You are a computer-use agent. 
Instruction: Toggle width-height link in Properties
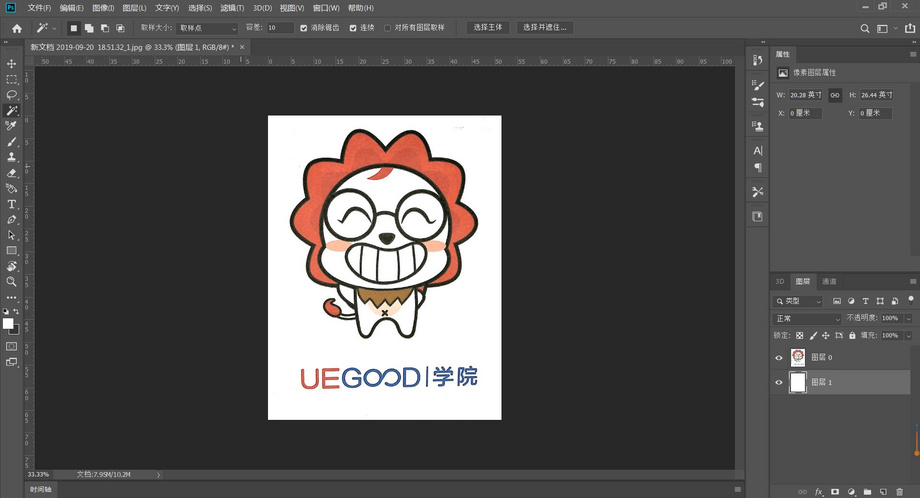pos(834,95)
